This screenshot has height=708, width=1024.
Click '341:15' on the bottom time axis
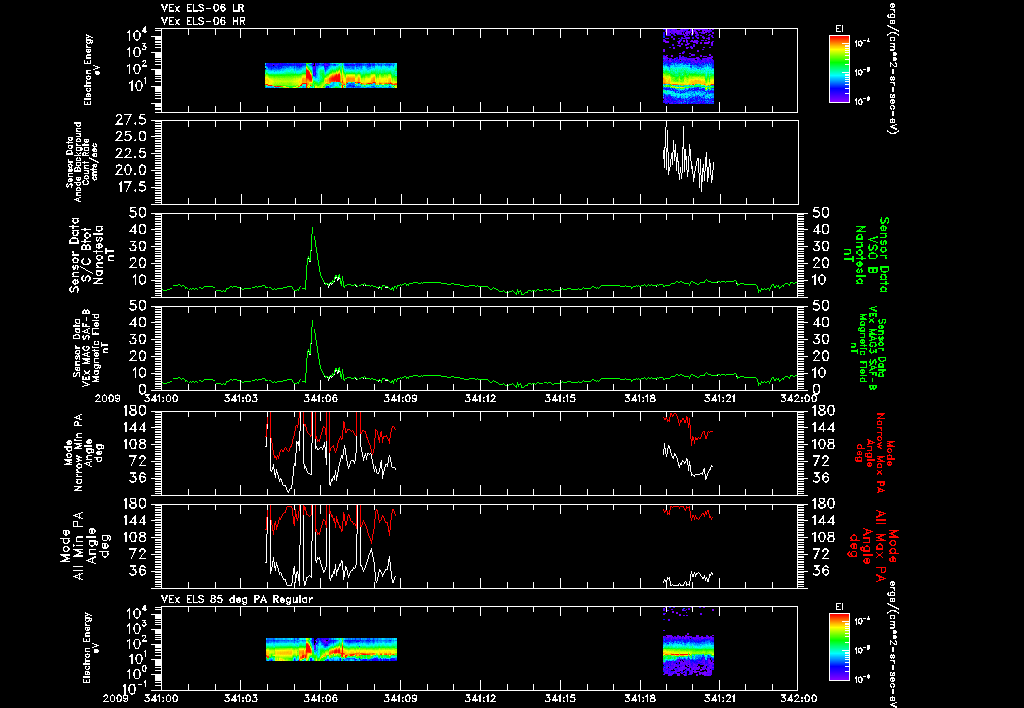(x=560, y=698)
